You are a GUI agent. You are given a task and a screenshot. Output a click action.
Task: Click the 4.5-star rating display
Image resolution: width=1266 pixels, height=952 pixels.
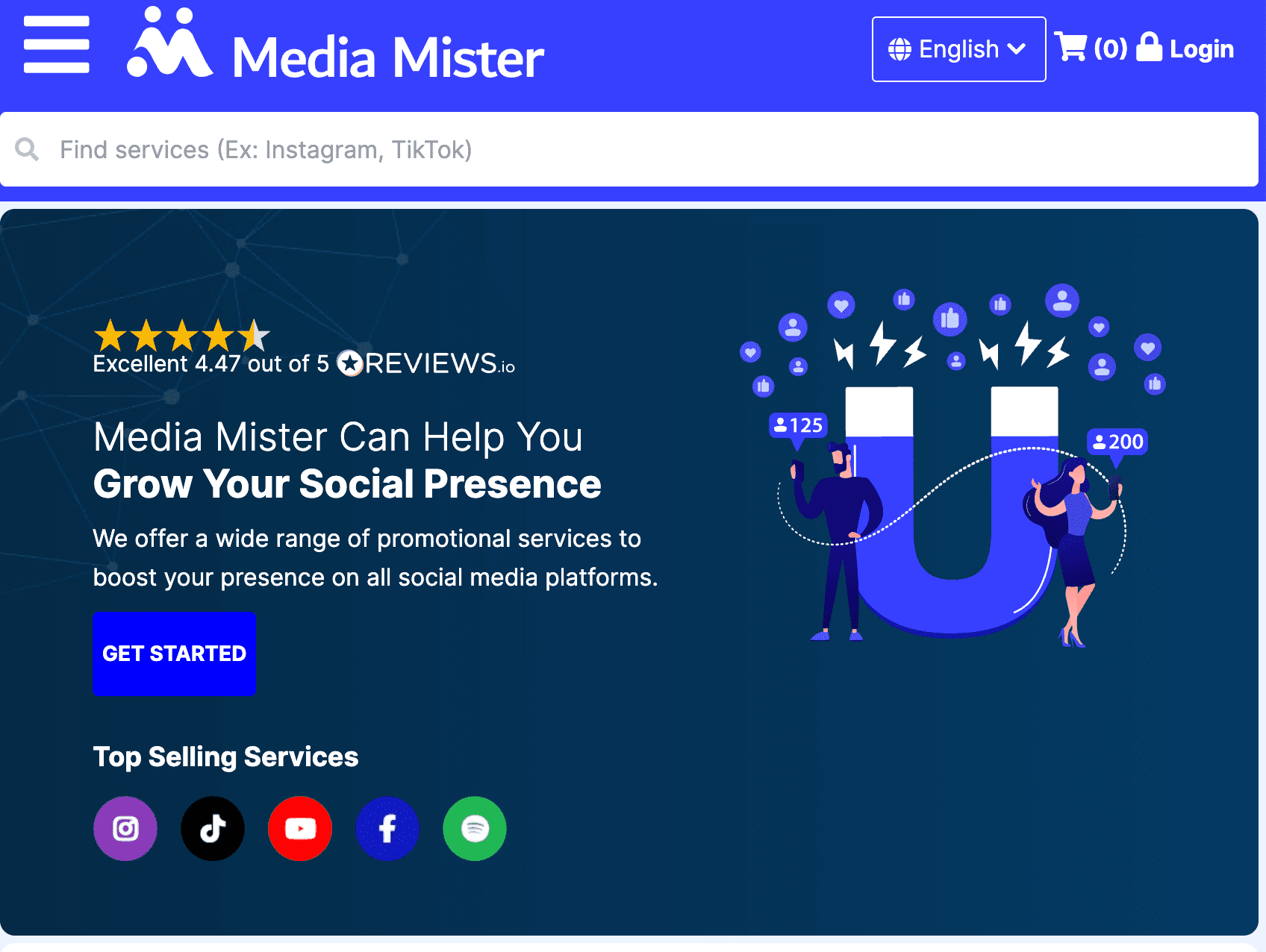(x=179, y=336)
